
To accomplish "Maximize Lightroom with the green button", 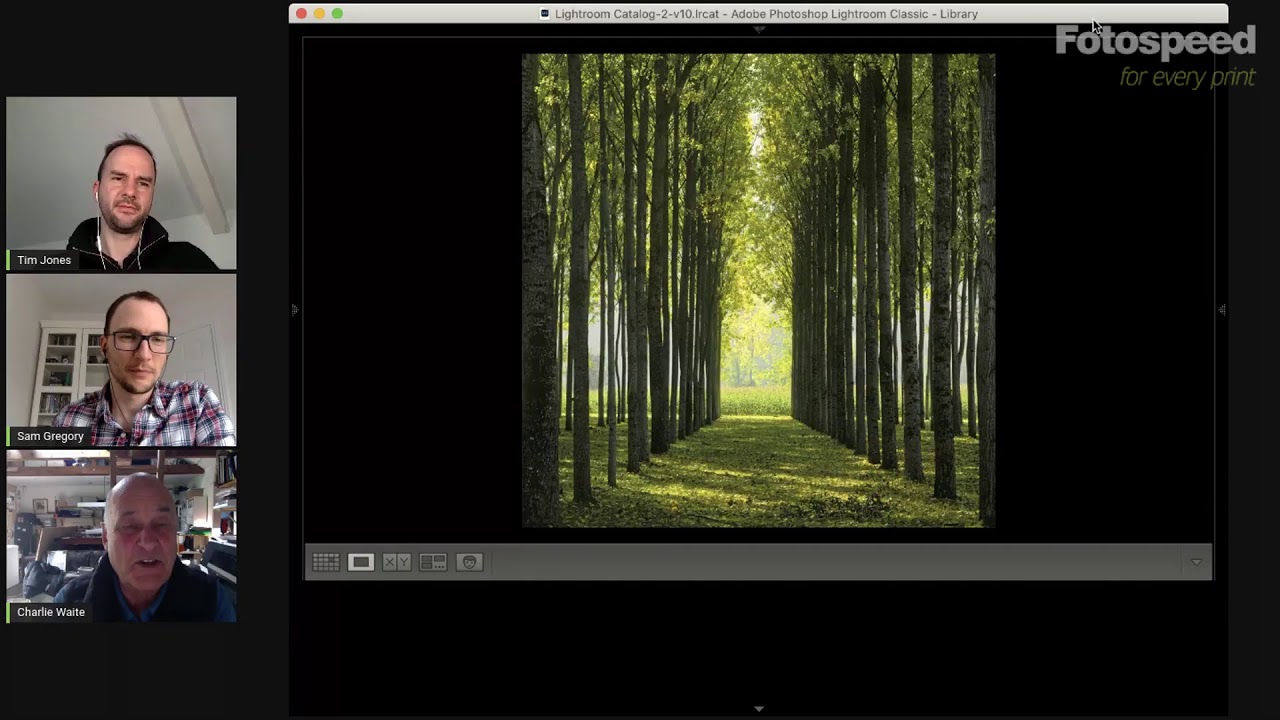I will pyautogui.click(x=337, y=14).
